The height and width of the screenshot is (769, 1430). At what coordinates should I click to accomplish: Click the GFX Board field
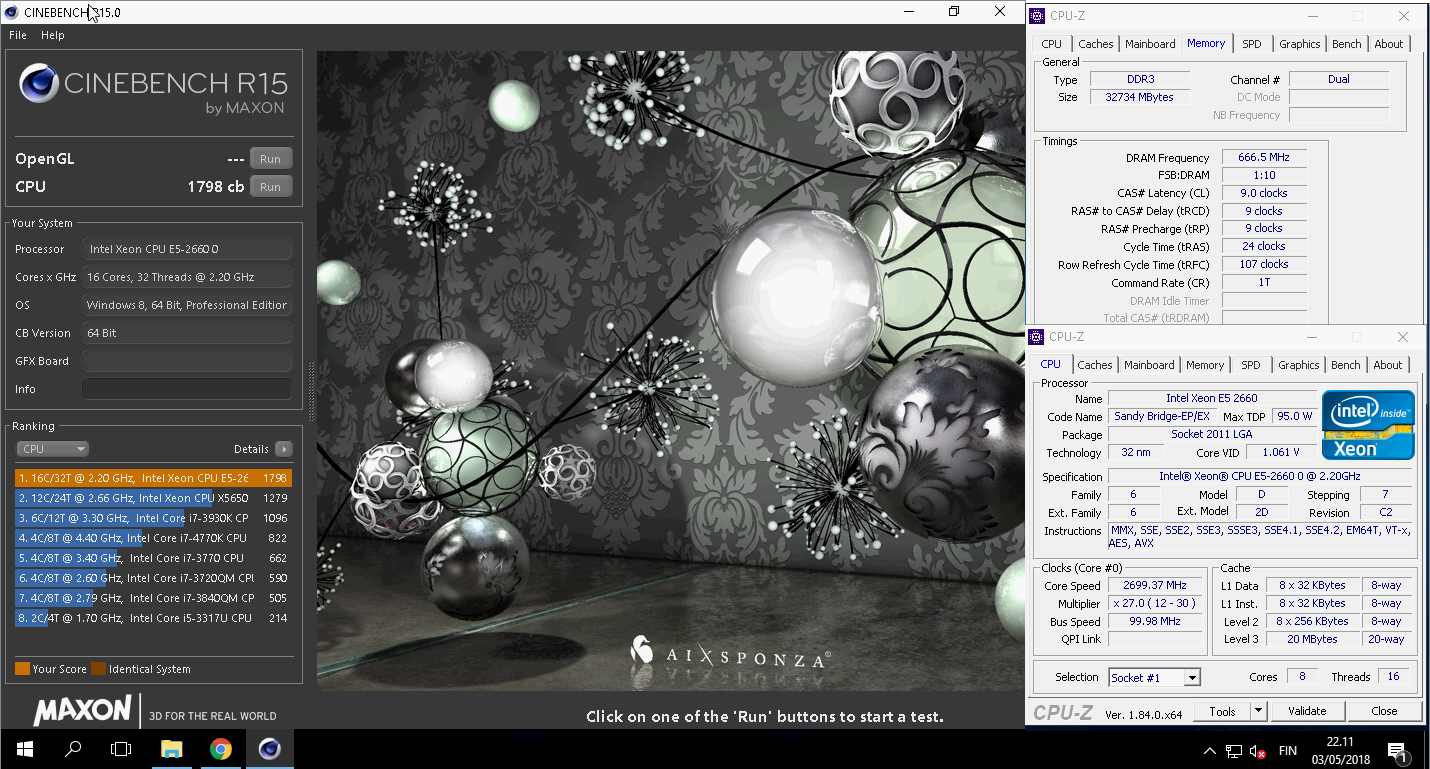tap(187, 361)
